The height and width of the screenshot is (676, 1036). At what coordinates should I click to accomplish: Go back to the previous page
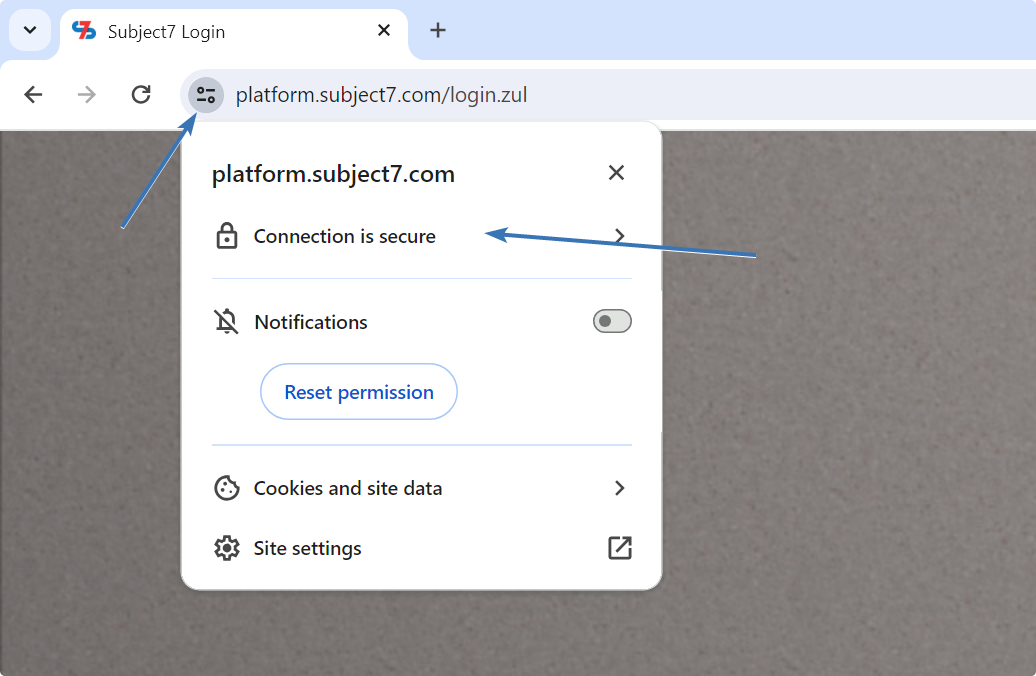(33, 95)
